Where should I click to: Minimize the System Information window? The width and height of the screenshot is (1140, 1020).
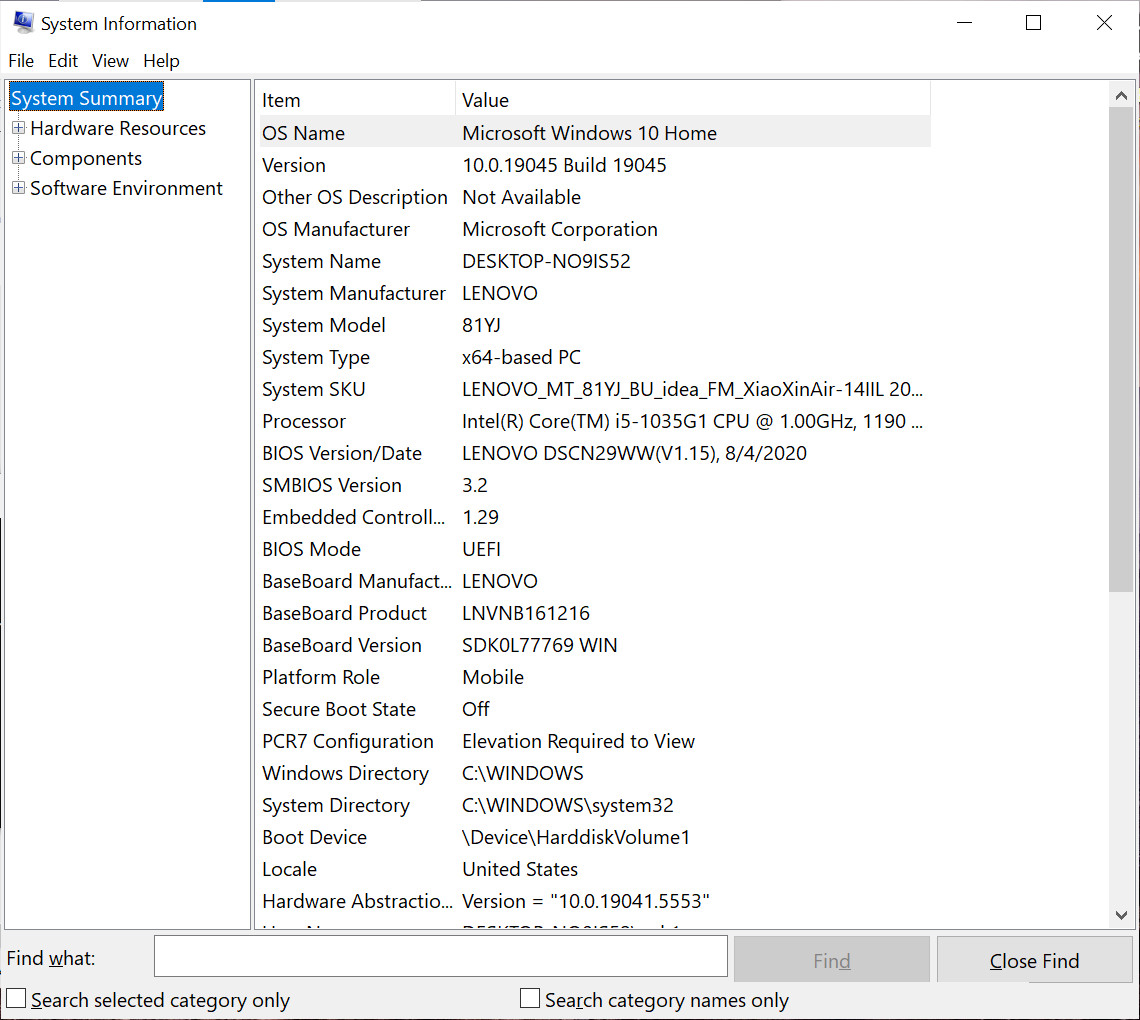click(965, 23)
